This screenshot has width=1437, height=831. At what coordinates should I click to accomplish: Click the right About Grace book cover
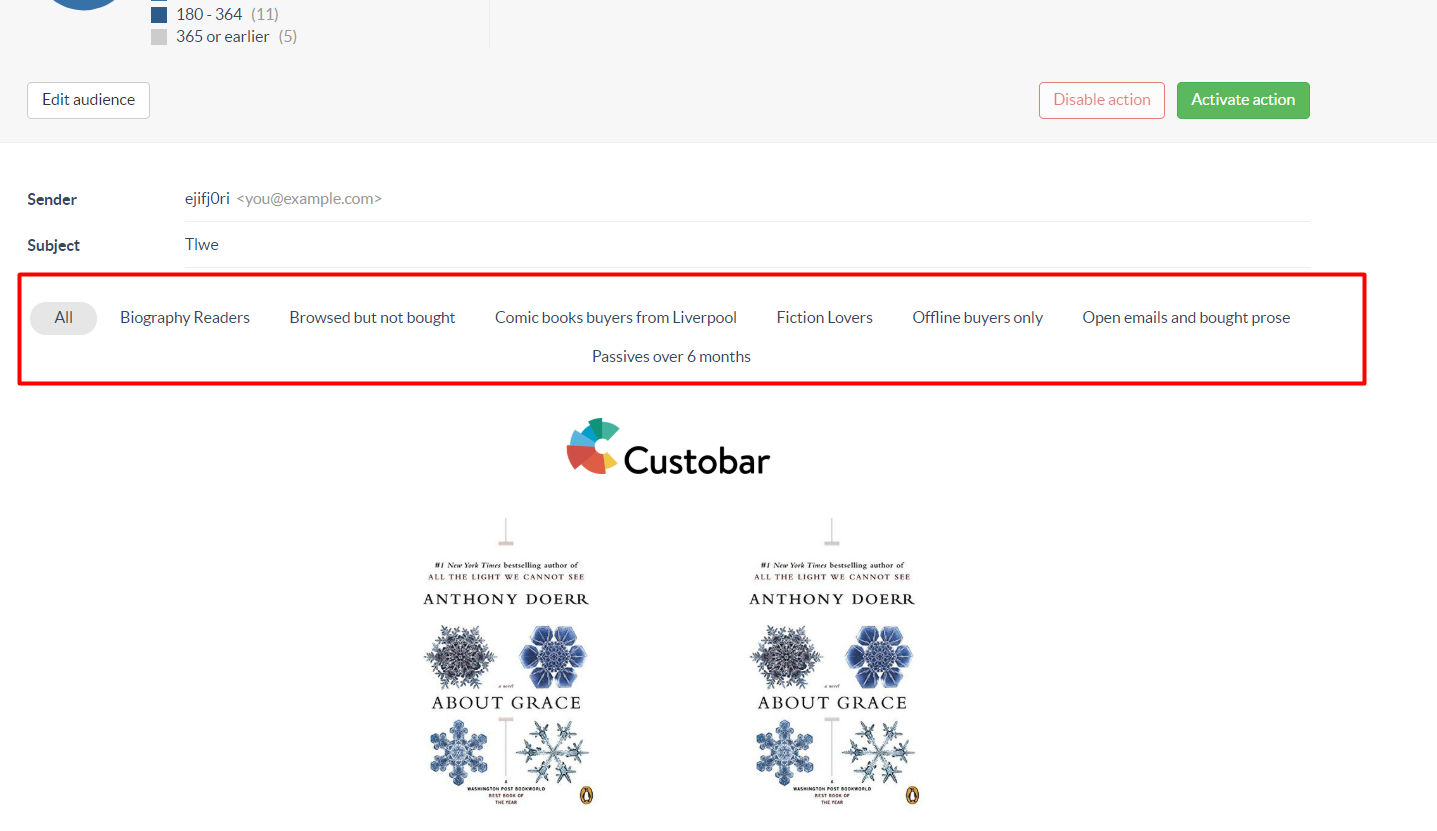(x=832, y=665)
